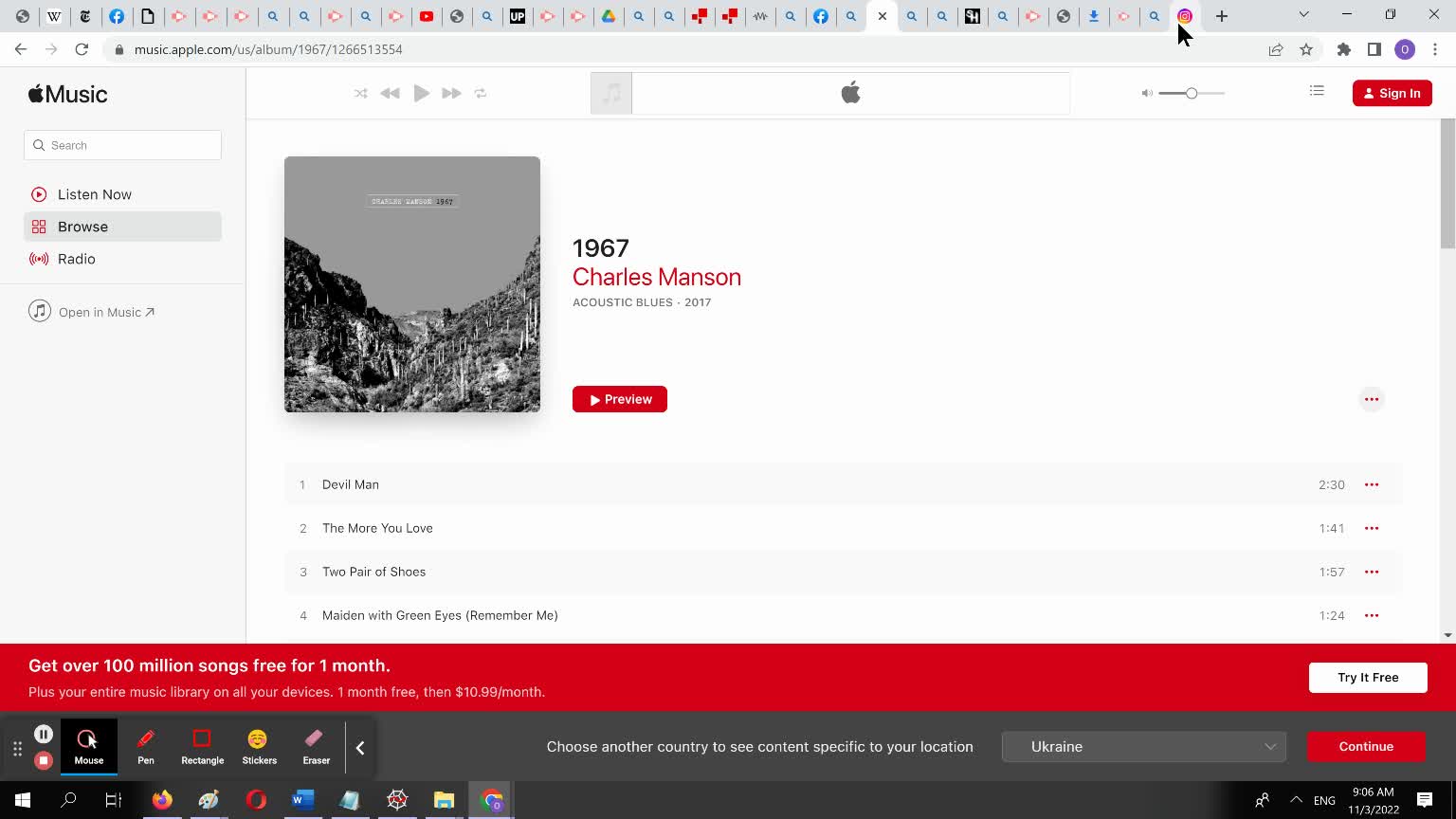Open Firefox from the taskbar

[162, 800]
